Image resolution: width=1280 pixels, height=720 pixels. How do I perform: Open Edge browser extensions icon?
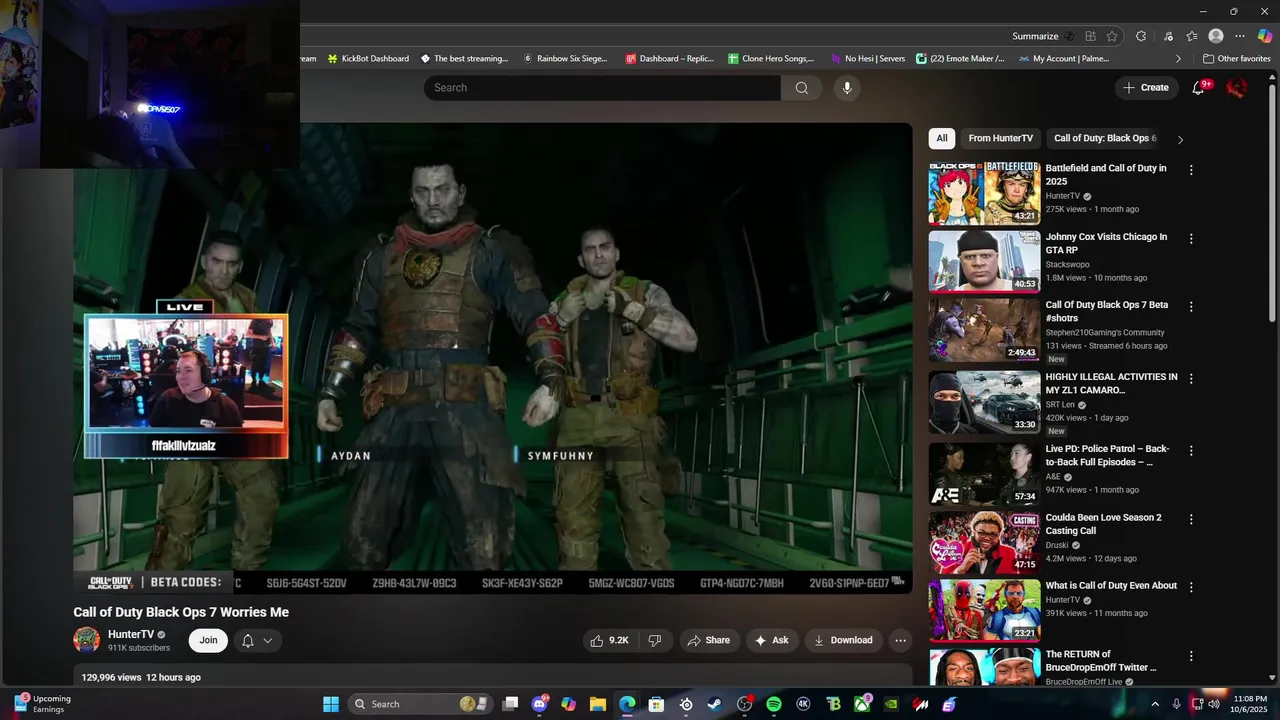click(x=1141, y=36)
